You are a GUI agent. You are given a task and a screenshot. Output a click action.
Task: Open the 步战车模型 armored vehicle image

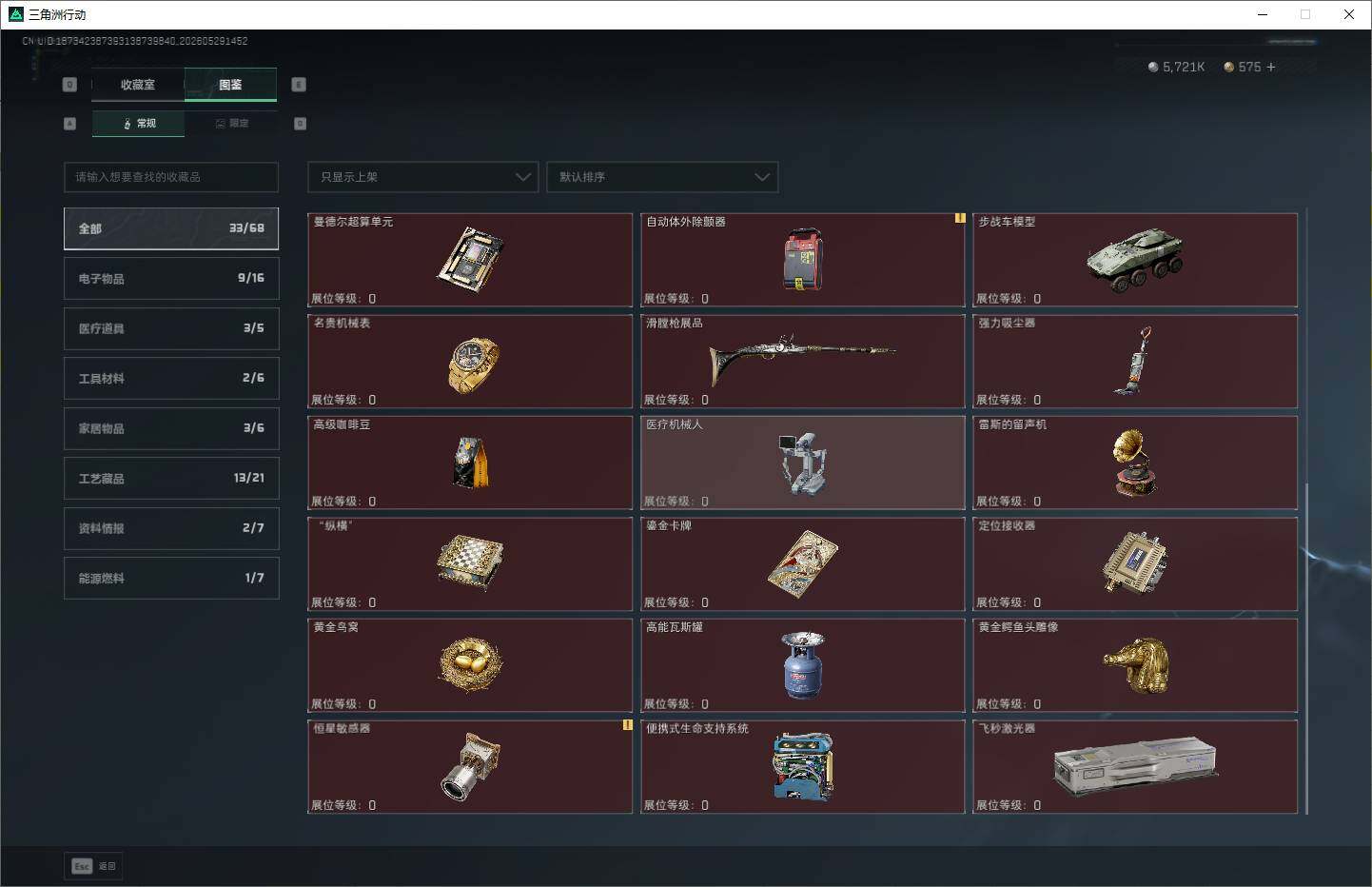[x=1136, y=259]
